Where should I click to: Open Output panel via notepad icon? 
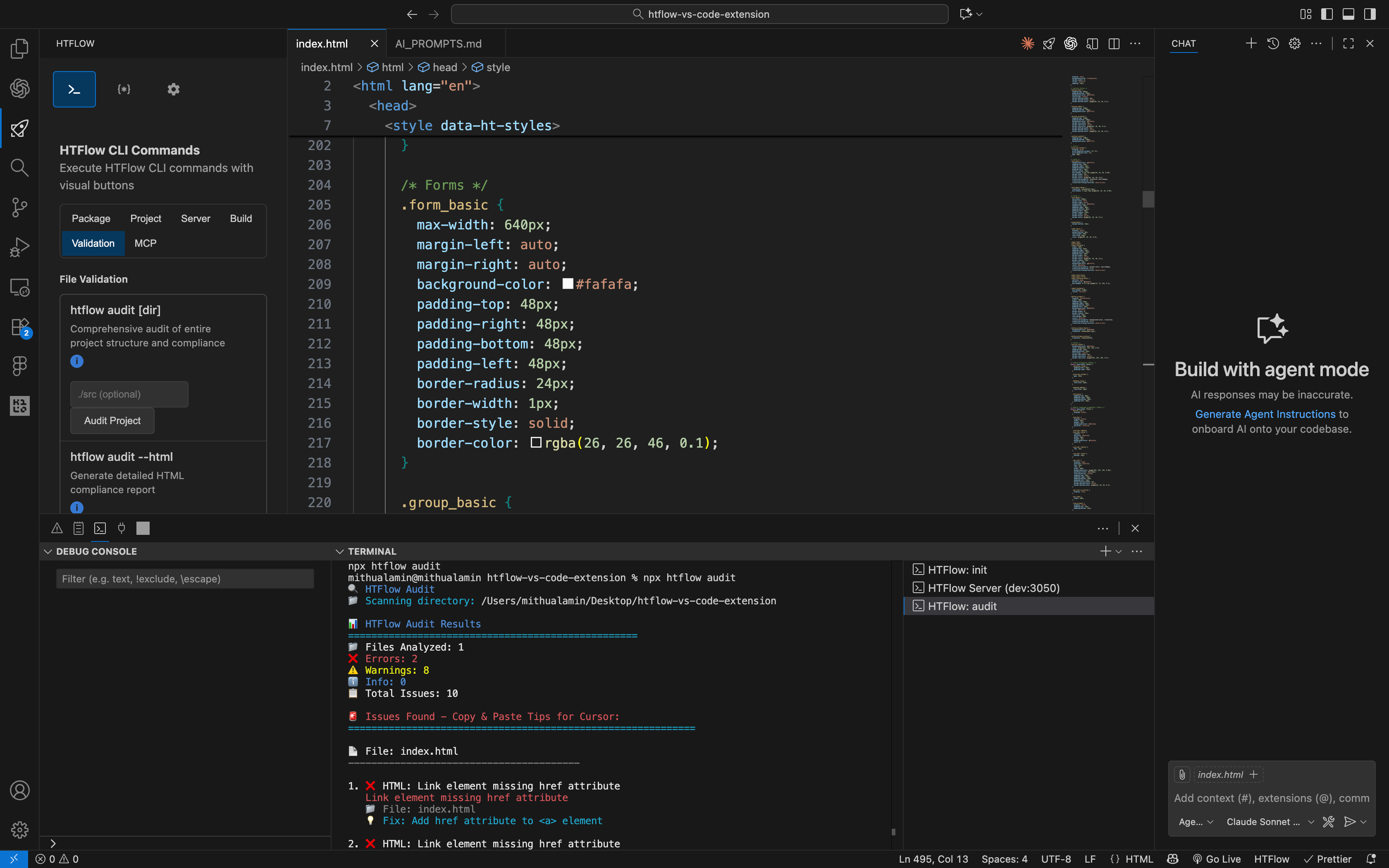tap(79, 527)
